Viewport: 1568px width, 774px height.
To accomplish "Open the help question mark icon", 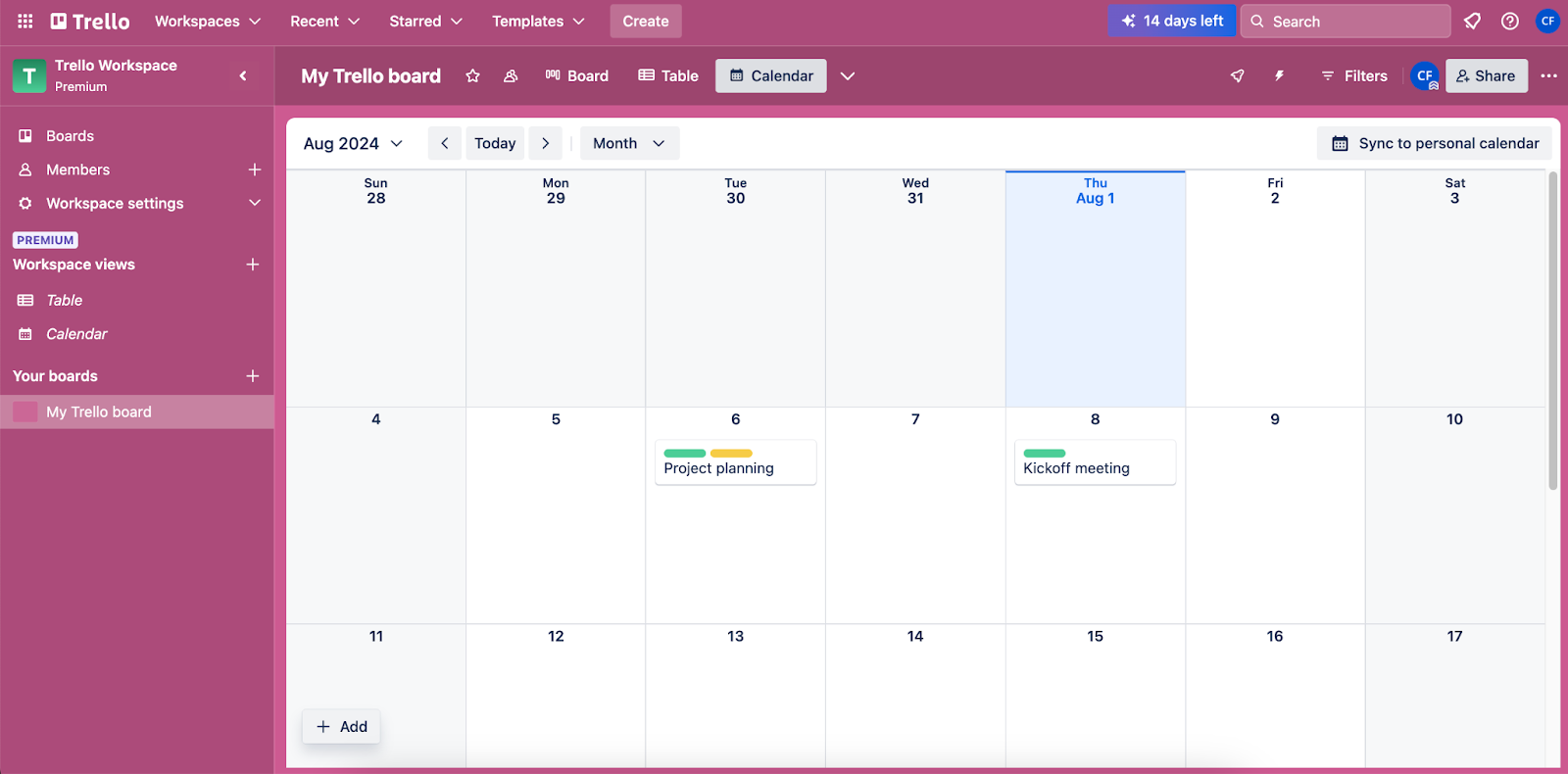I will [x=1510, y=21].
